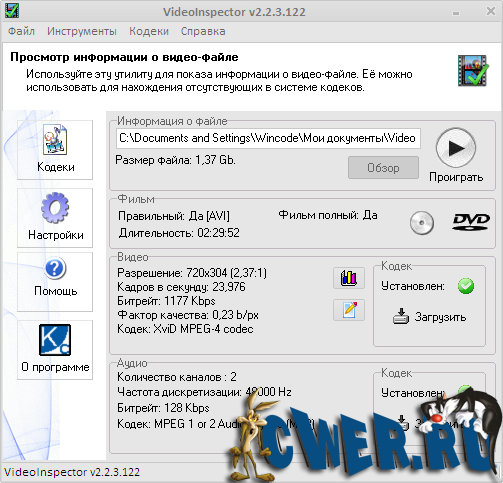
Task: Open Помощь question mark help
Action: pyautogui.click(x=55, y=282)
